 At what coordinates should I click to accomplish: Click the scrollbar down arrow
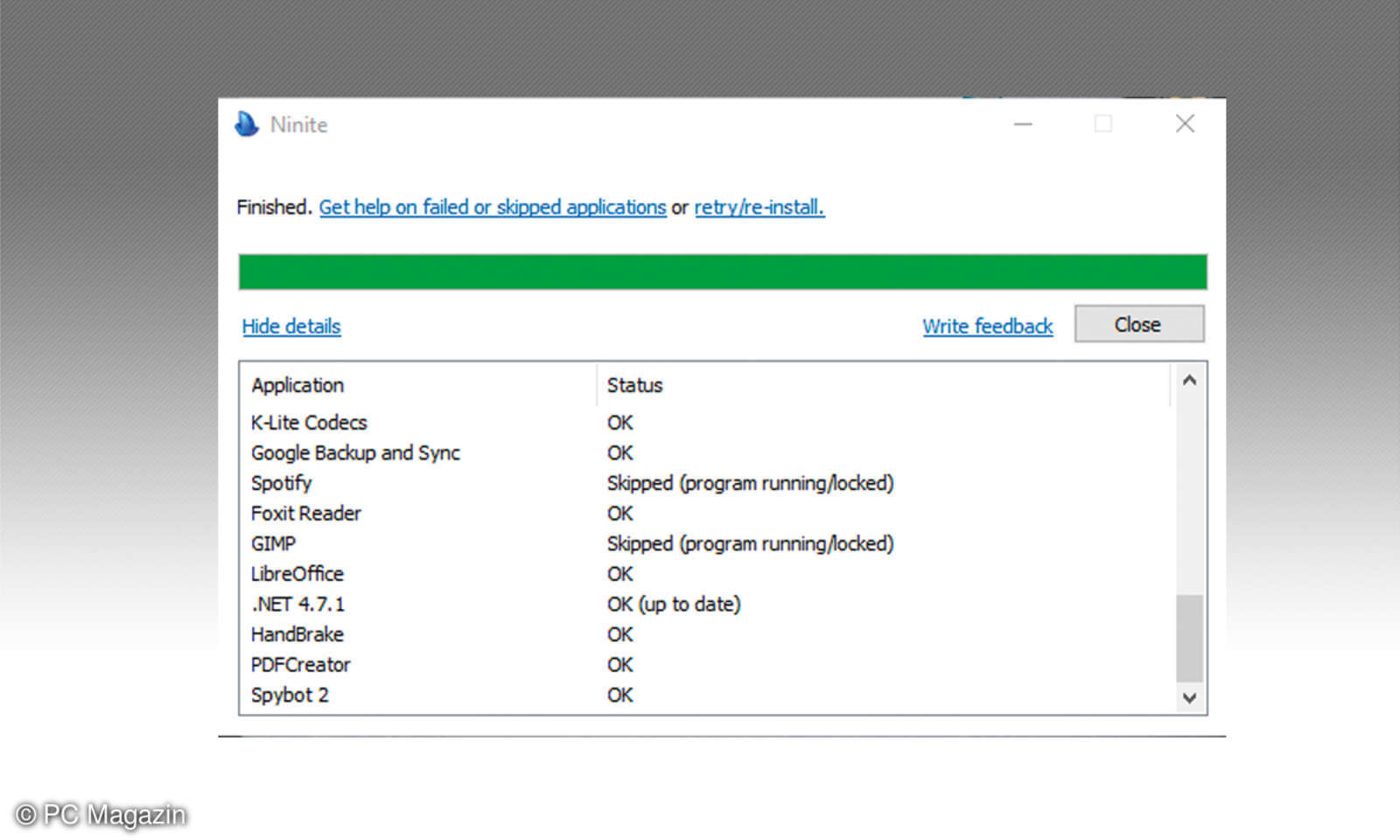1188,697
